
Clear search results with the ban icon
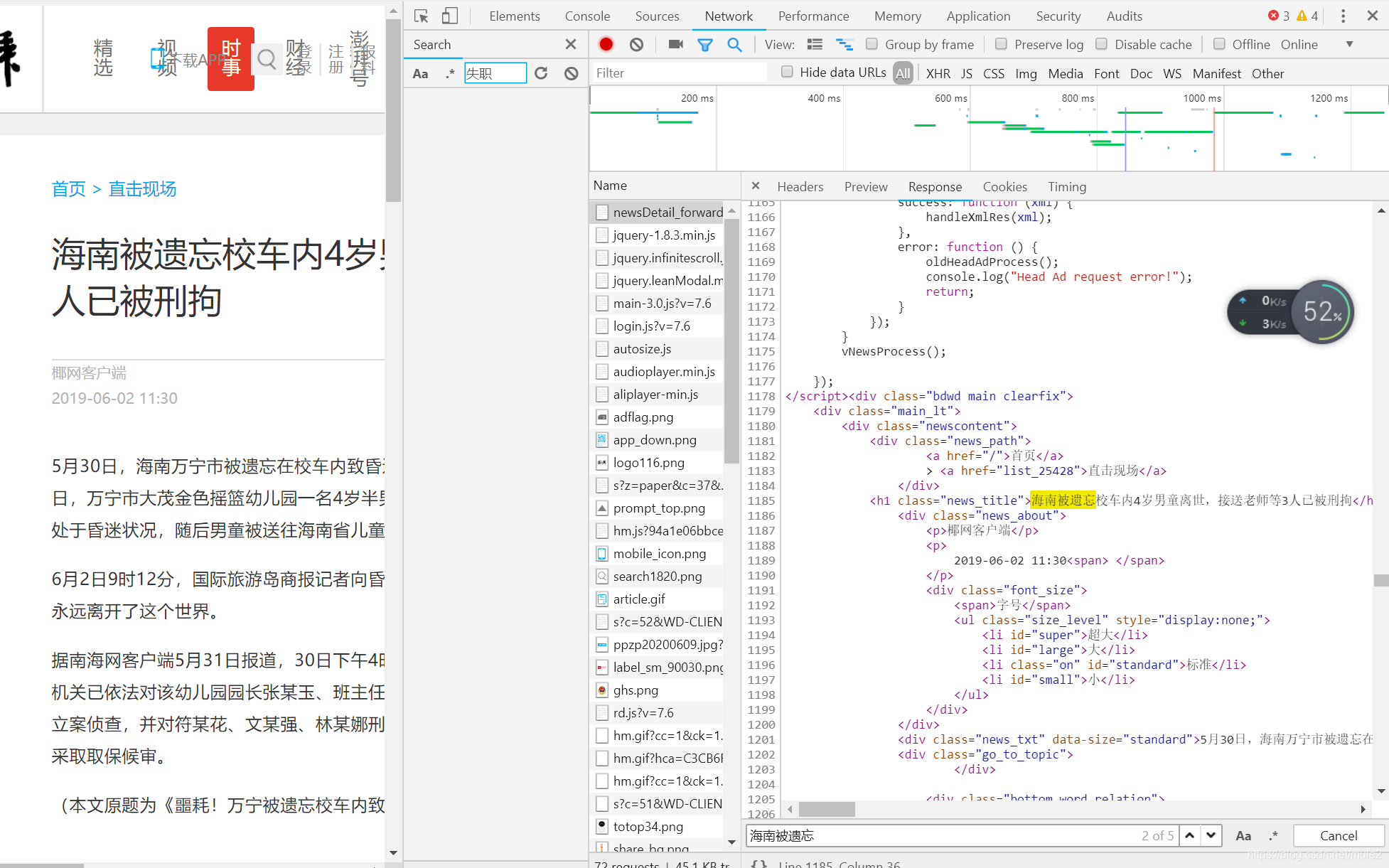[572, 73]
